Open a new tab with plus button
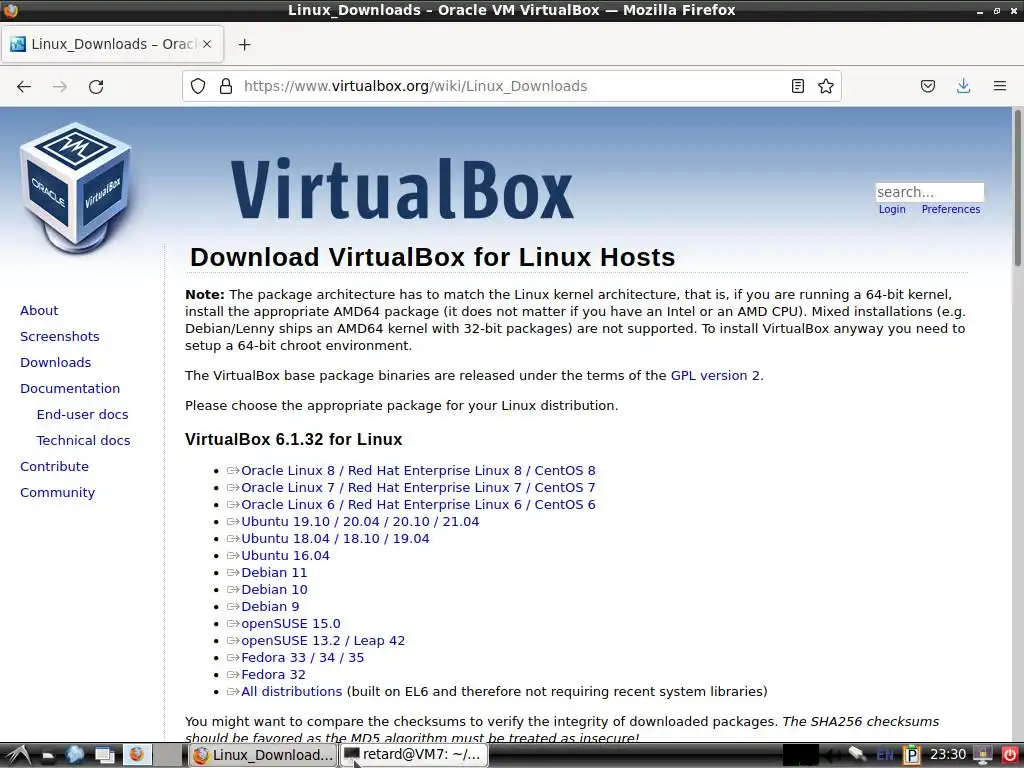 [x=244, y=44]
